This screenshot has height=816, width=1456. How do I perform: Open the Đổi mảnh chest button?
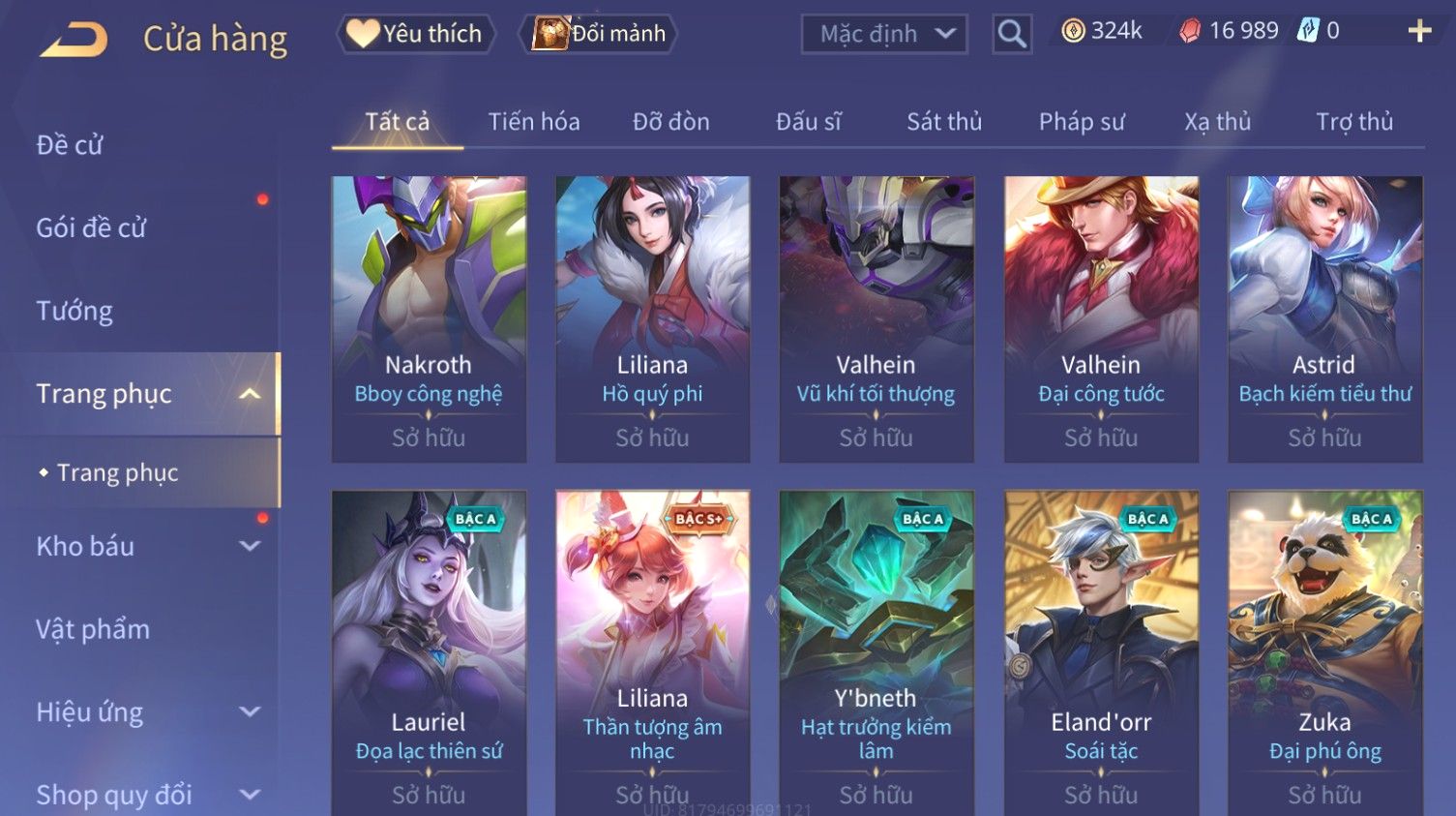point(598,34)
